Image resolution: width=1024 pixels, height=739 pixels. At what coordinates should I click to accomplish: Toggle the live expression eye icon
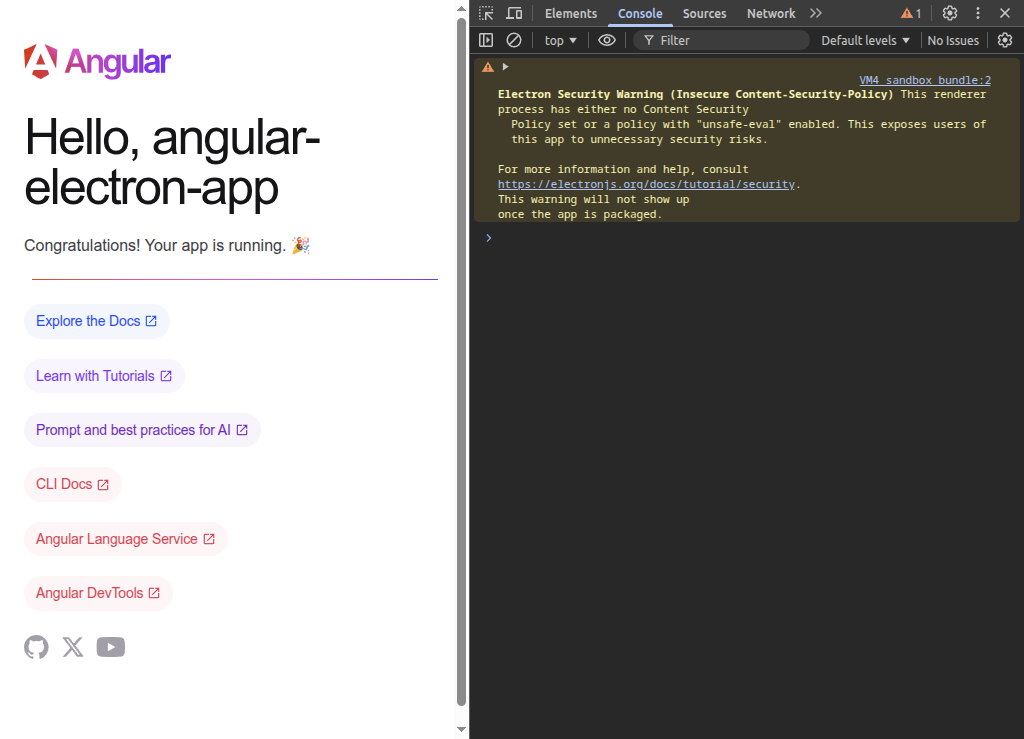(x=607, y=40)
